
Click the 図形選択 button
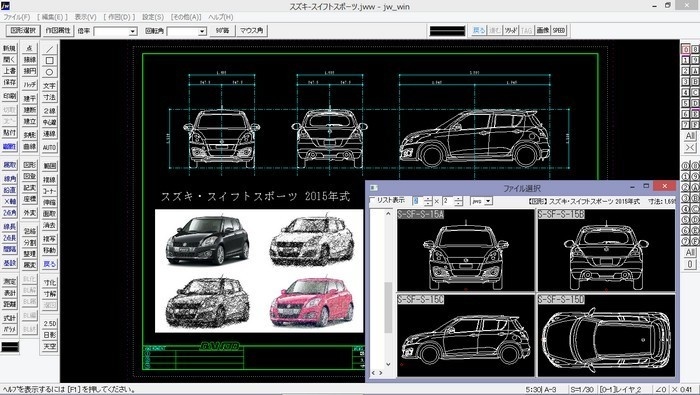point(23,30)
